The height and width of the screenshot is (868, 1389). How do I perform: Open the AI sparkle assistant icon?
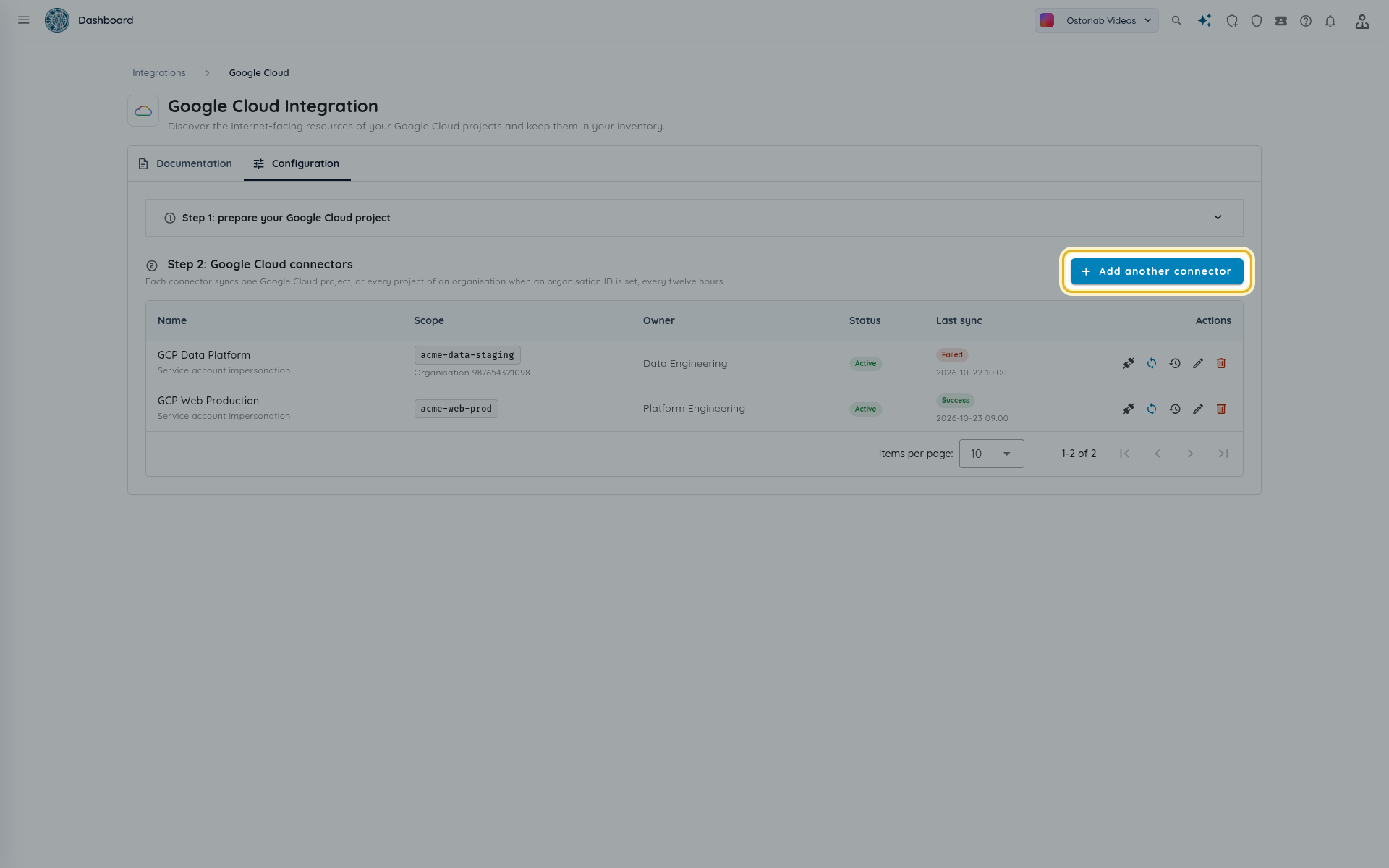[x=1205, y=21]
